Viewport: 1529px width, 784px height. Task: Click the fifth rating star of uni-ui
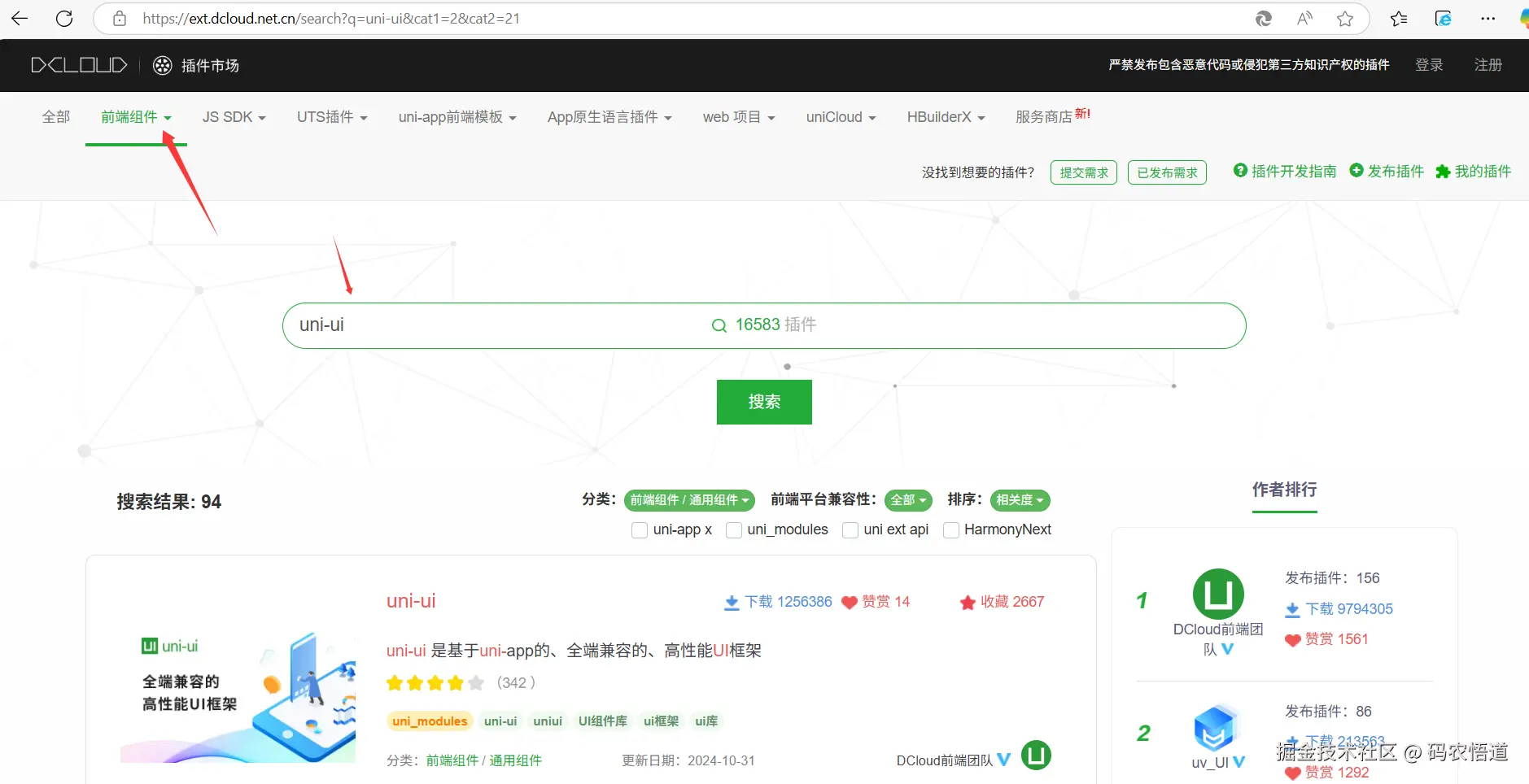(x=476, y=683)
